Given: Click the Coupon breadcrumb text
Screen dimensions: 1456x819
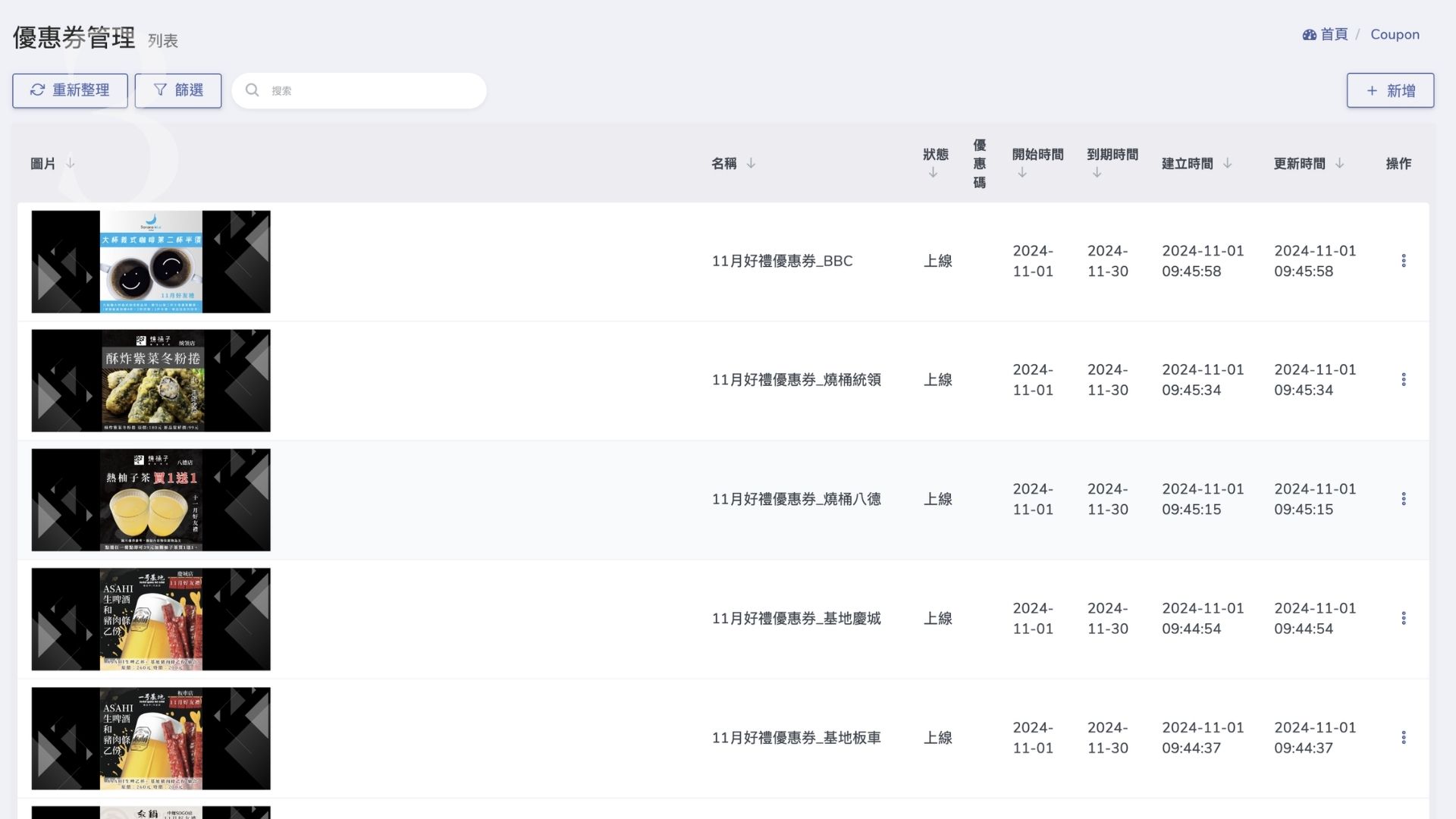Looking at the screenshot, I should (1395, 34).
